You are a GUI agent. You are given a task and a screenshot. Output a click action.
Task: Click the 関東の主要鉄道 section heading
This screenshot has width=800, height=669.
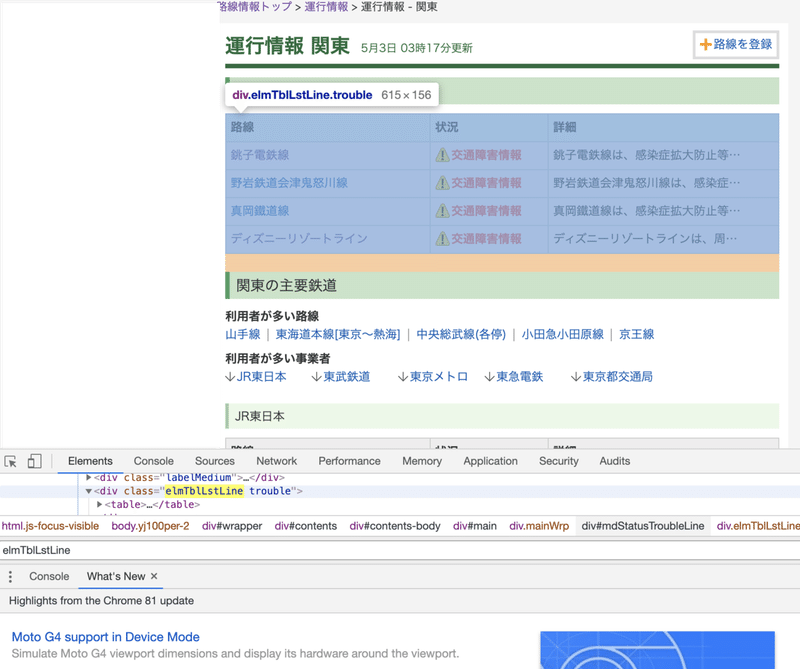[x=286, y=286]
